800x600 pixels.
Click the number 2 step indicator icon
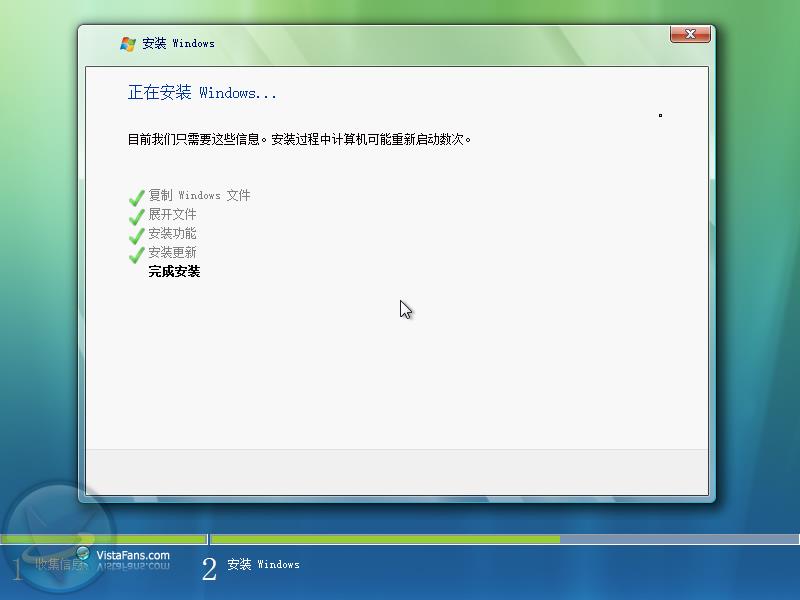[x=209, y=567]
